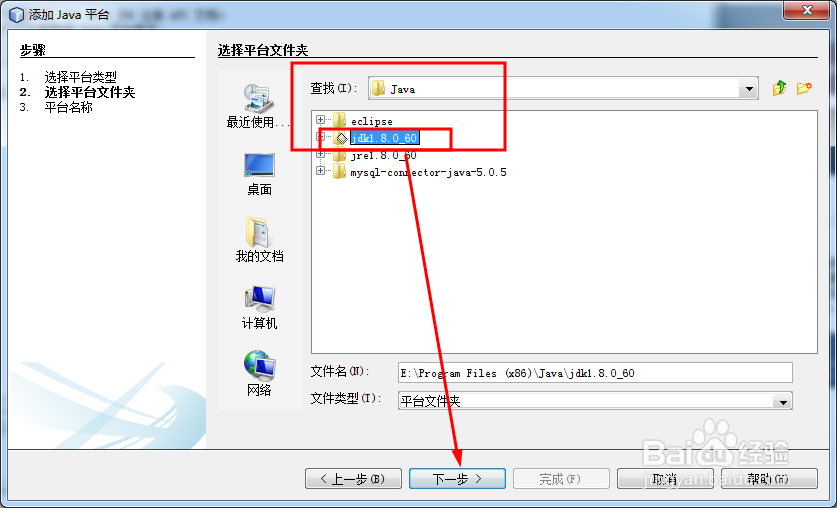Viewport: 837px width, 508px height.
Task: Click the Back (上一步) button
Action: 353,479
